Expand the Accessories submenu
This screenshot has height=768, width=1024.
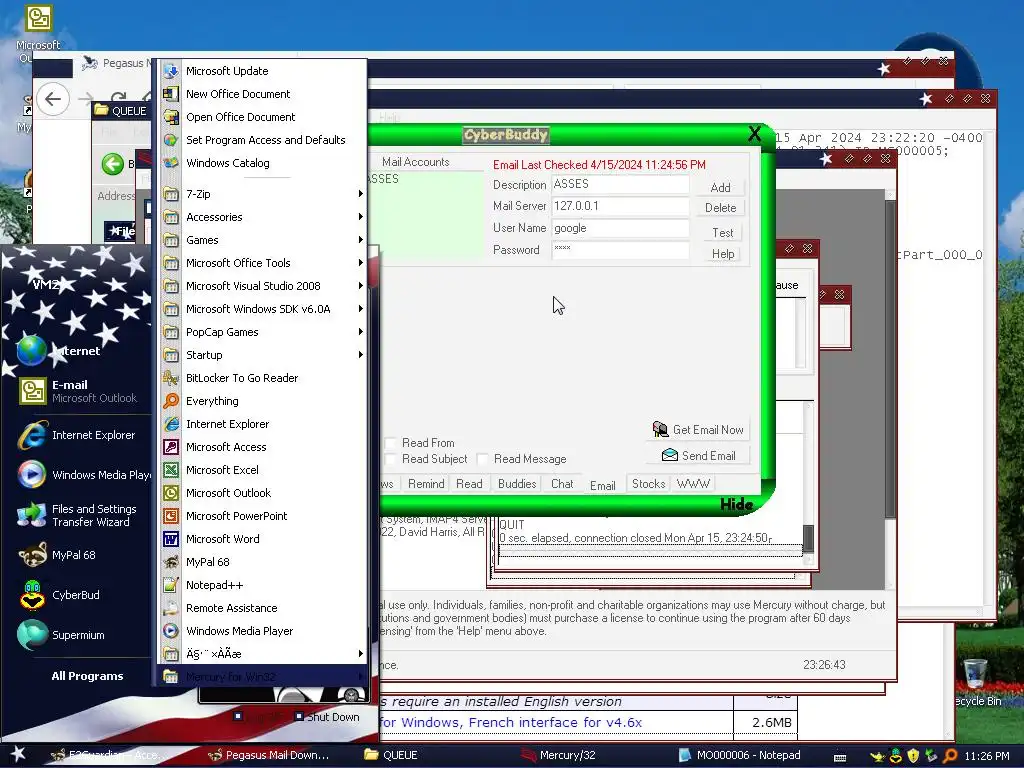point(261,217)
